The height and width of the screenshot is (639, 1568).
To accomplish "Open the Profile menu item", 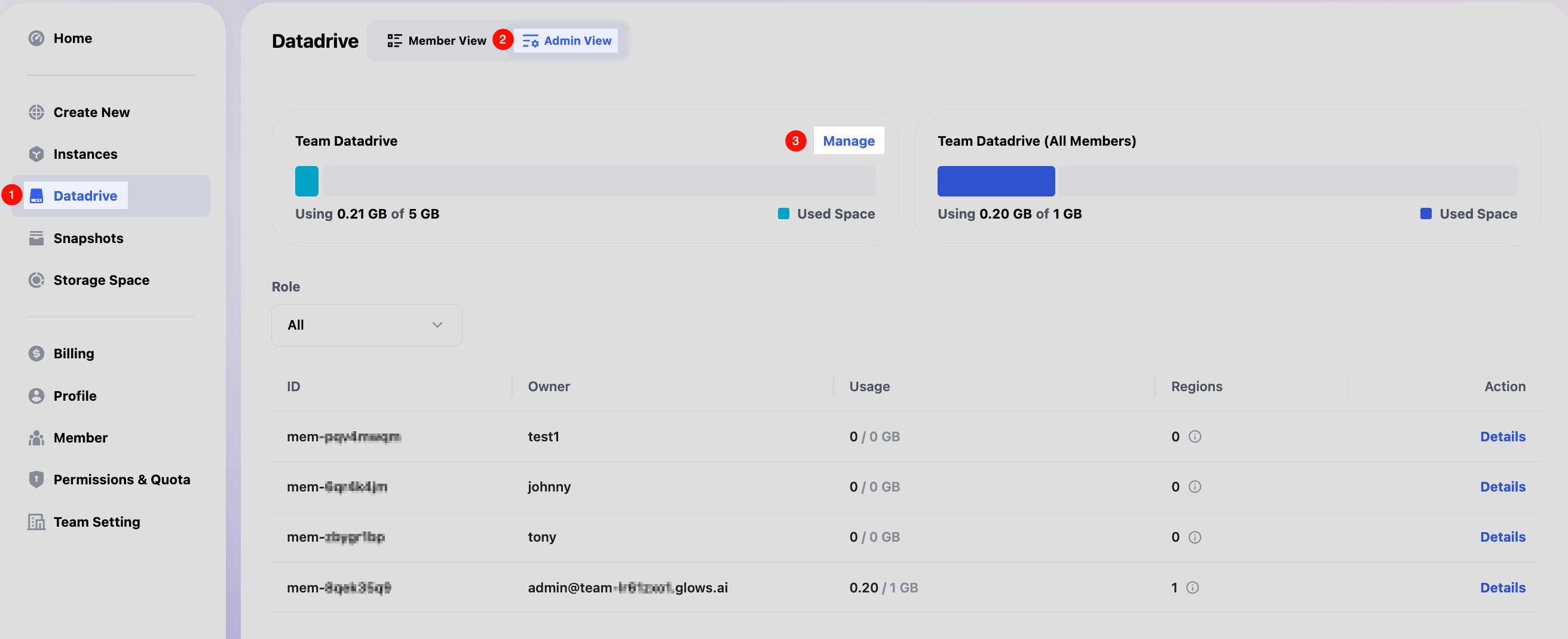I will pos(75,396).
